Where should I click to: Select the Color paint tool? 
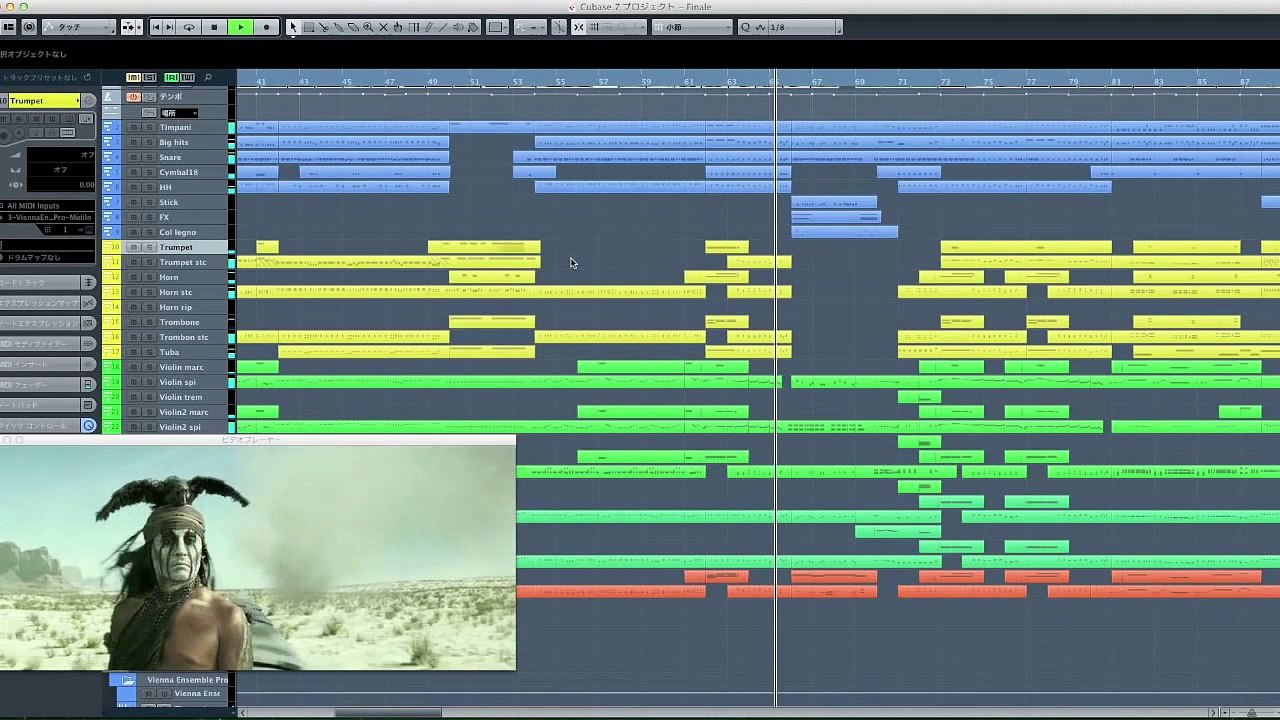[x=473, y=27]
